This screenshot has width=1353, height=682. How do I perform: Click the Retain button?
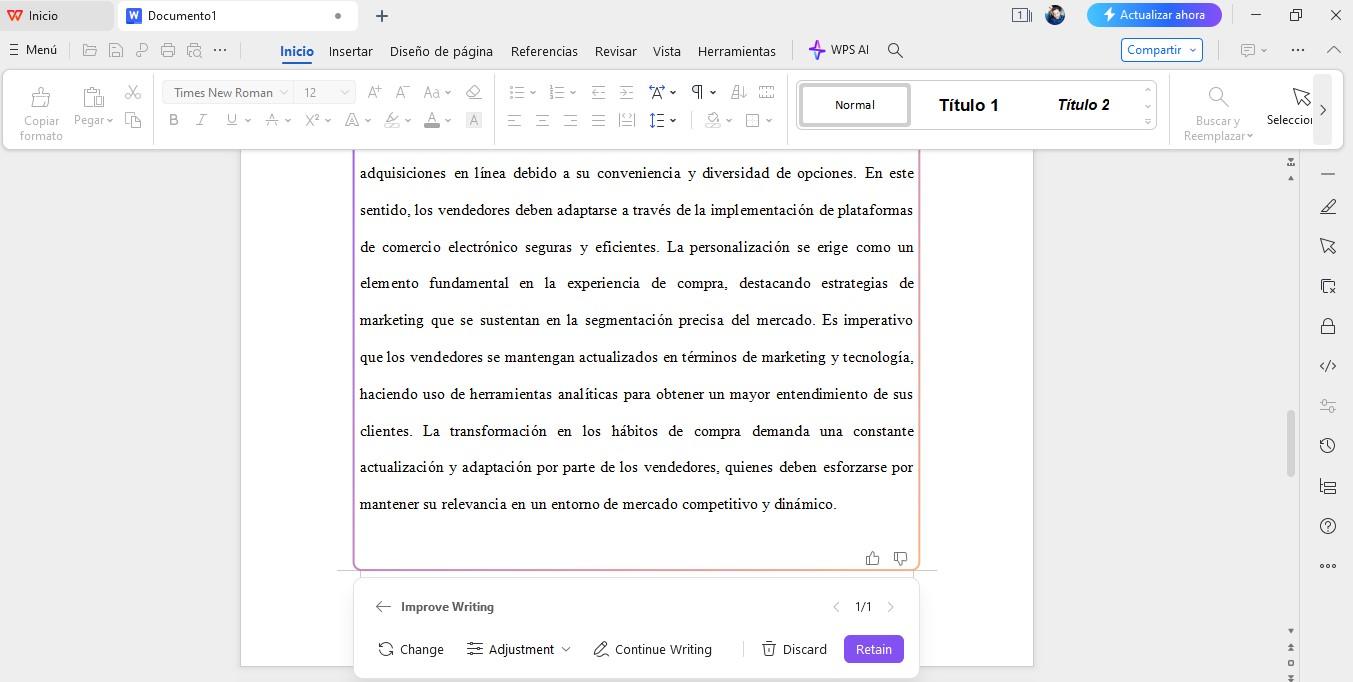tap(872, 649)
